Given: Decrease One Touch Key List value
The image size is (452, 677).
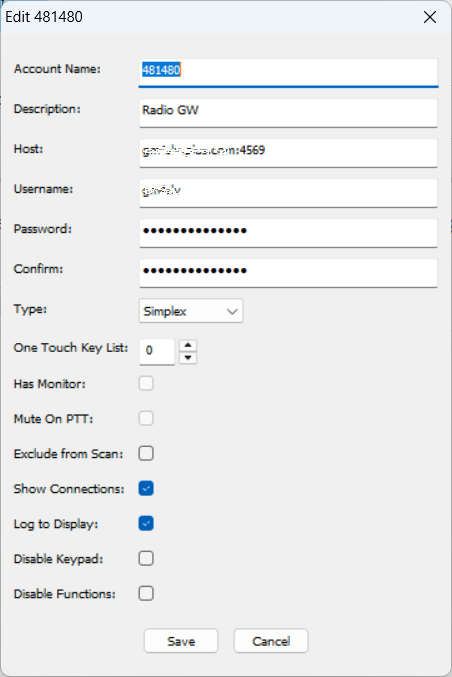Looking at the screenshot, I should click(x=188, y=358).
